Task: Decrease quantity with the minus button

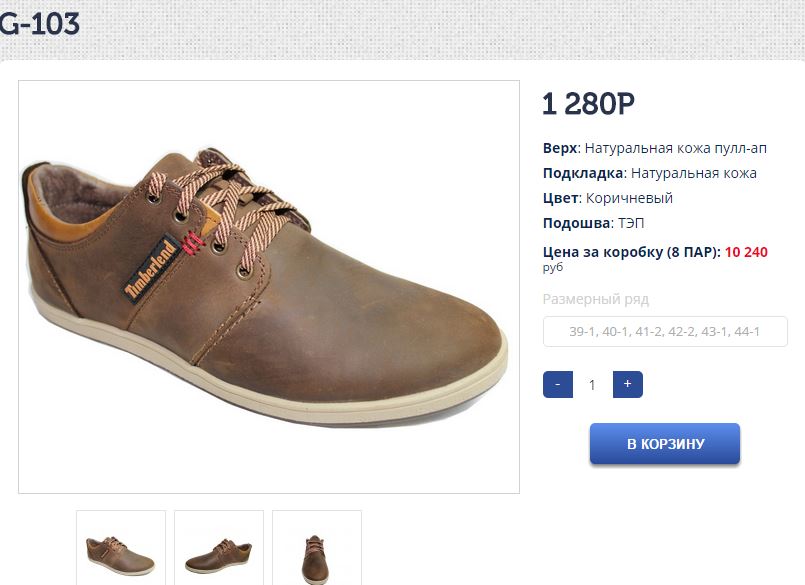Action: pyautogui.click(x=557, y=384)
